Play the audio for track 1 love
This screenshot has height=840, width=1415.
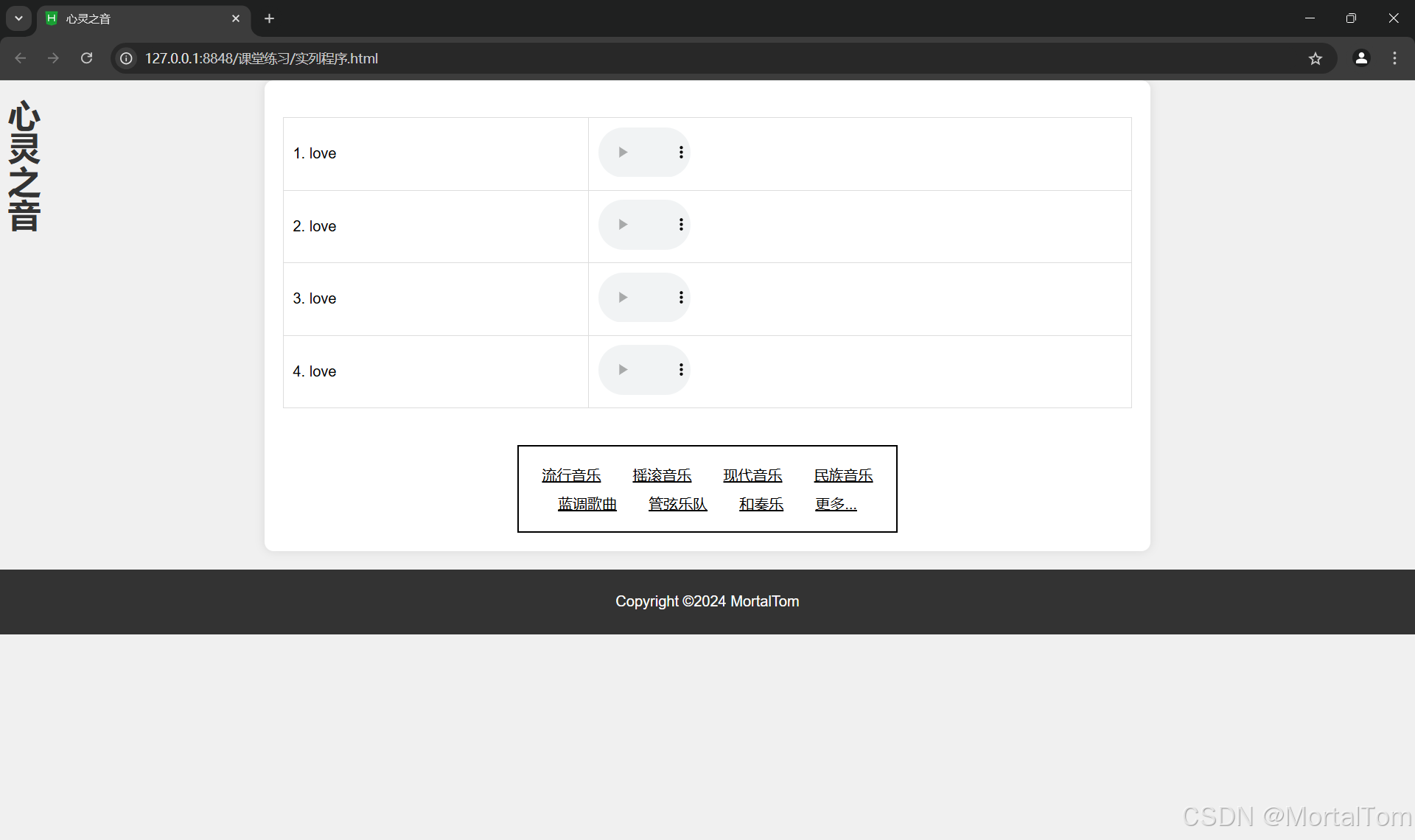[623, 153]
